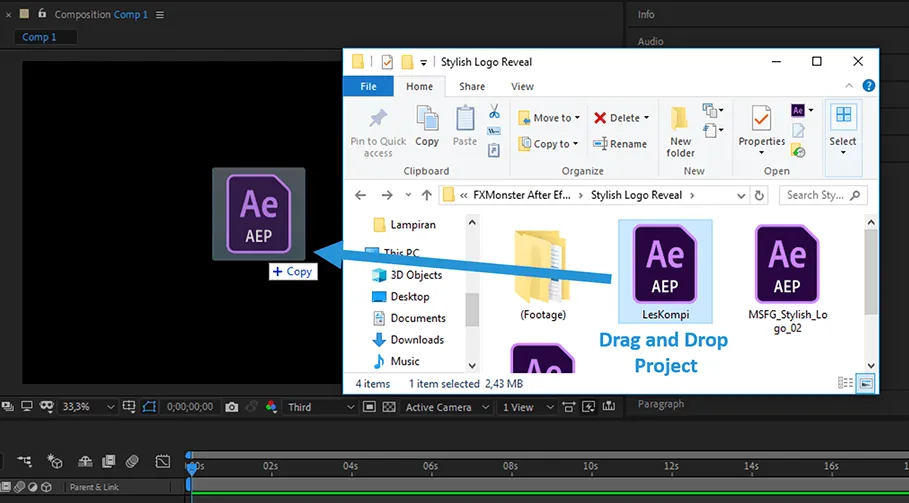The height and width of the screenshot is (503, 909).
Task: Click the Search Stylish Logo Reveal field
Action: pyautogui.click(x=823, y=195)
